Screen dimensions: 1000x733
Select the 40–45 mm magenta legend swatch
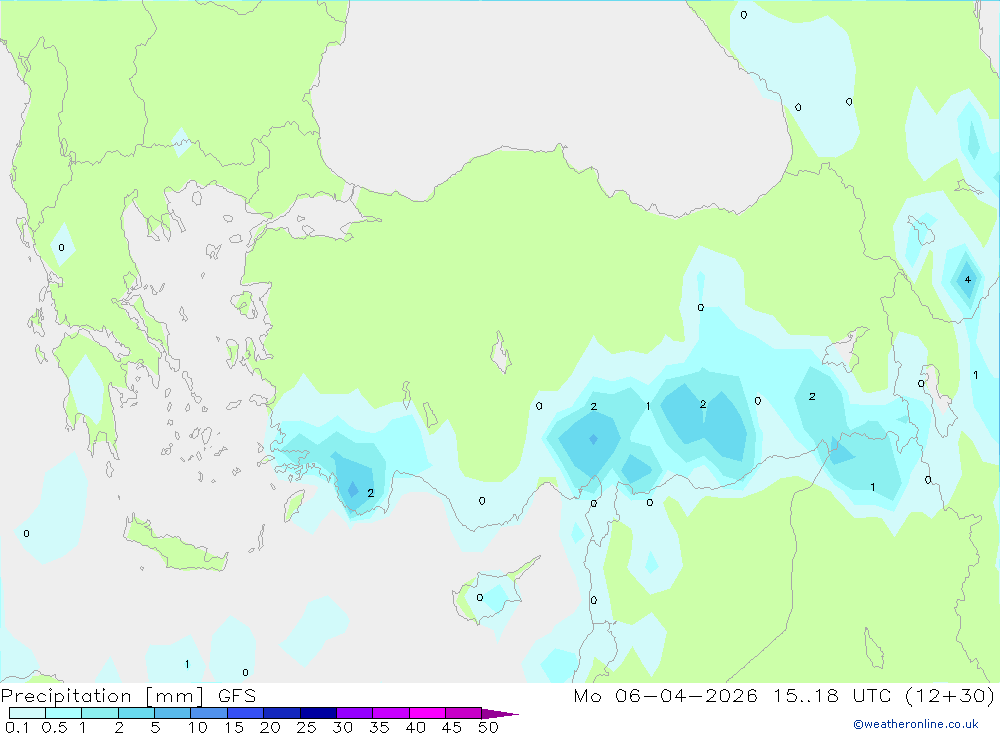click(x=427, y=713)
